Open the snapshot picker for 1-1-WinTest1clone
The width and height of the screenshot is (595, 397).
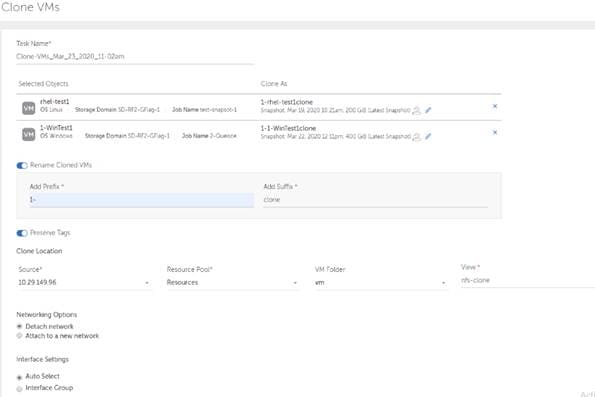[x=416, y=137]
